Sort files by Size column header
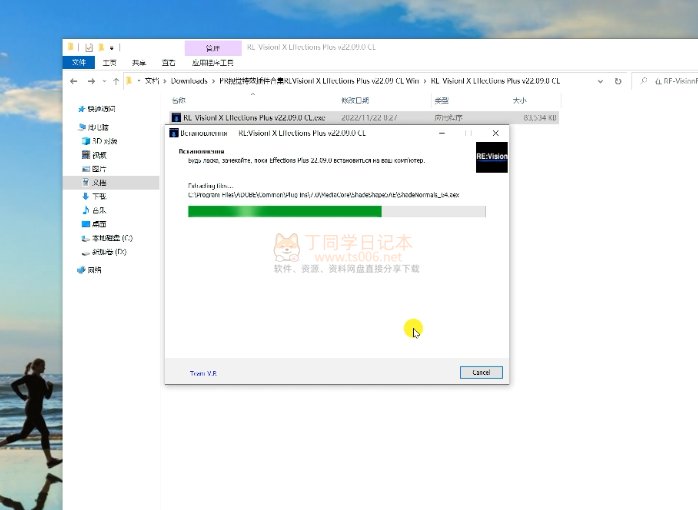Viewport: 698px width, 510px height. click(x=519, y=101)
